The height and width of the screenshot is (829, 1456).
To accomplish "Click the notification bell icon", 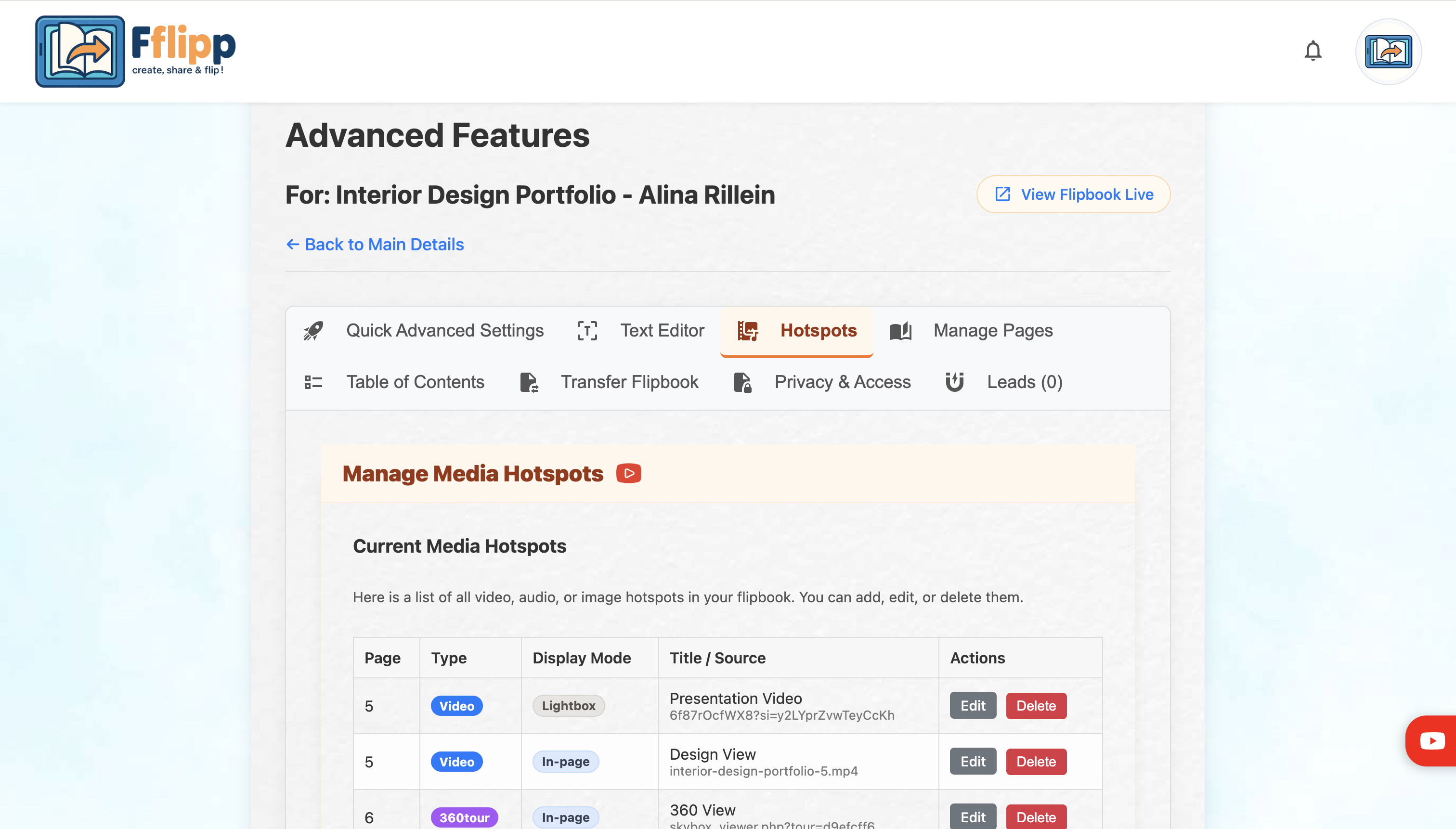I will point(1313,51).
